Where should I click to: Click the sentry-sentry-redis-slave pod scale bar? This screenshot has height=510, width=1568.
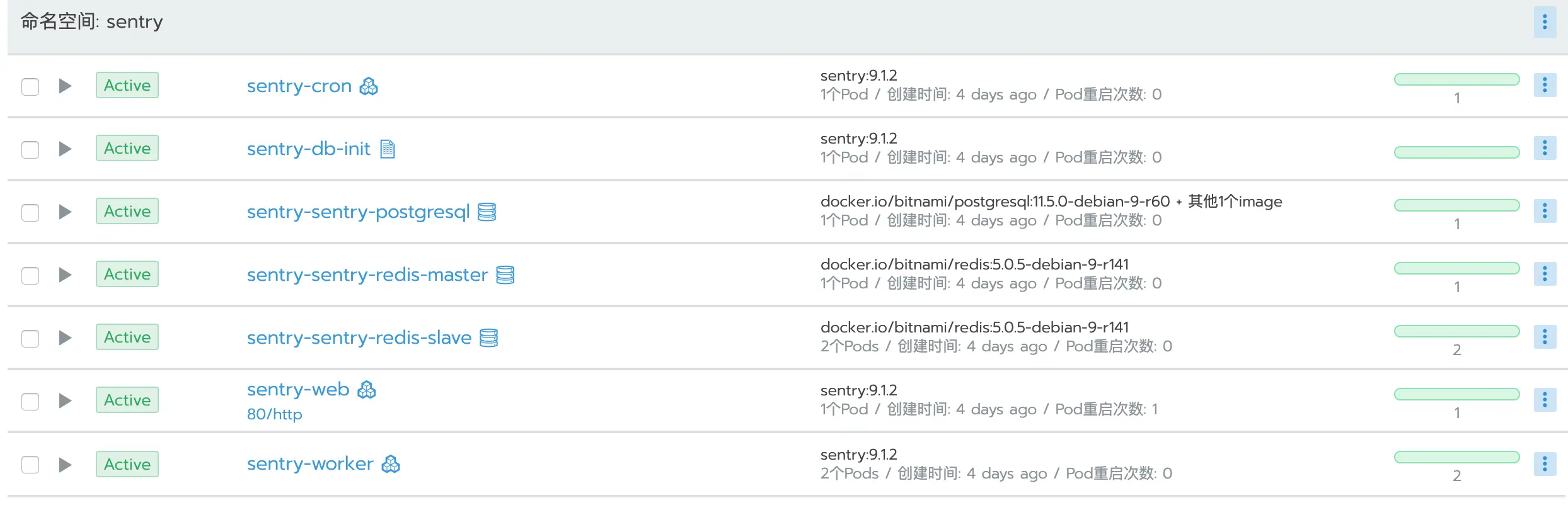(x=1456, y=331)
